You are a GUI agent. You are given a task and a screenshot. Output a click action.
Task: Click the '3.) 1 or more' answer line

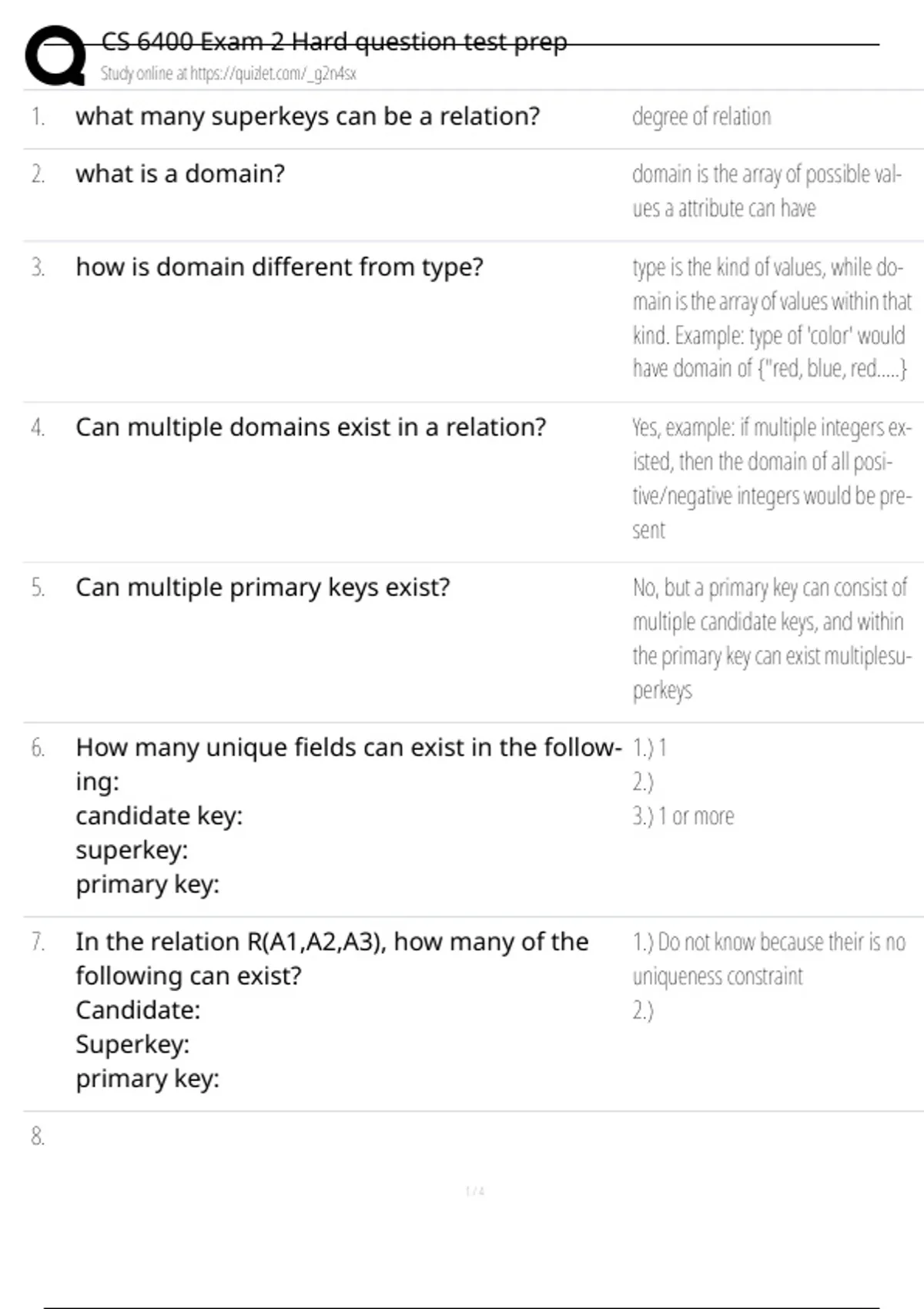pyautogui.click(x=683, y=816)
